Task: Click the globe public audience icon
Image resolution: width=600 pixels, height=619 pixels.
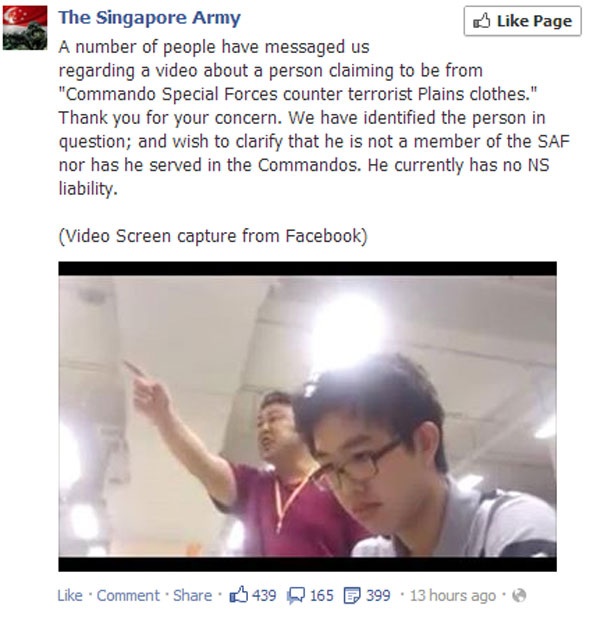Action: (x=519, y=595)
